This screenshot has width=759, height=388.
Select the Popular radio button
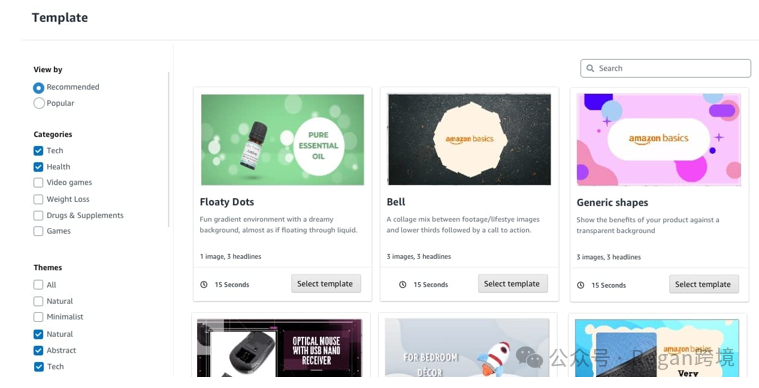[x=39, y=103]
